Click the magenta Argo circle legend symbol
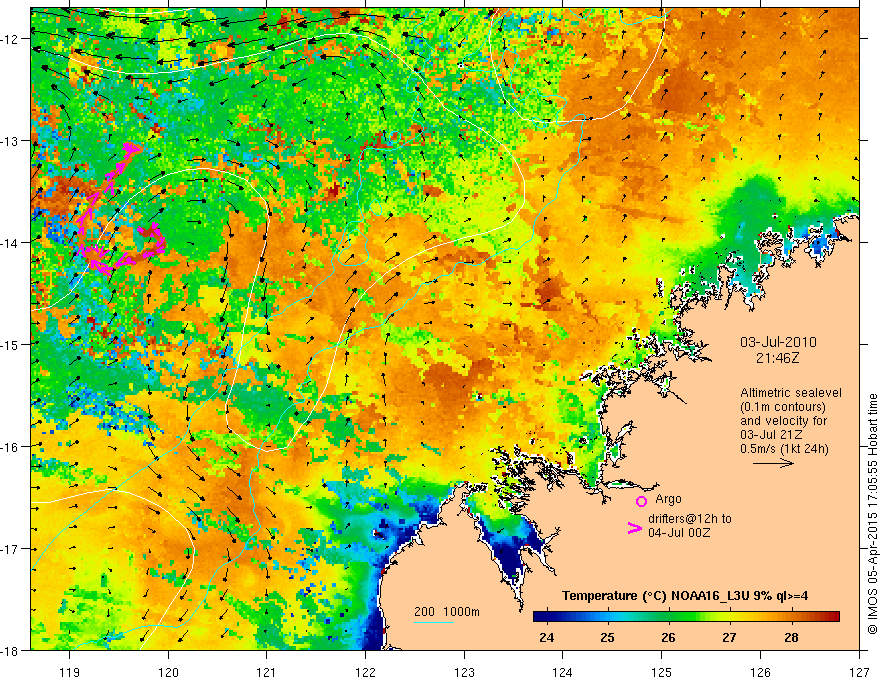This screenshot has height=680, width=880. 641,501
